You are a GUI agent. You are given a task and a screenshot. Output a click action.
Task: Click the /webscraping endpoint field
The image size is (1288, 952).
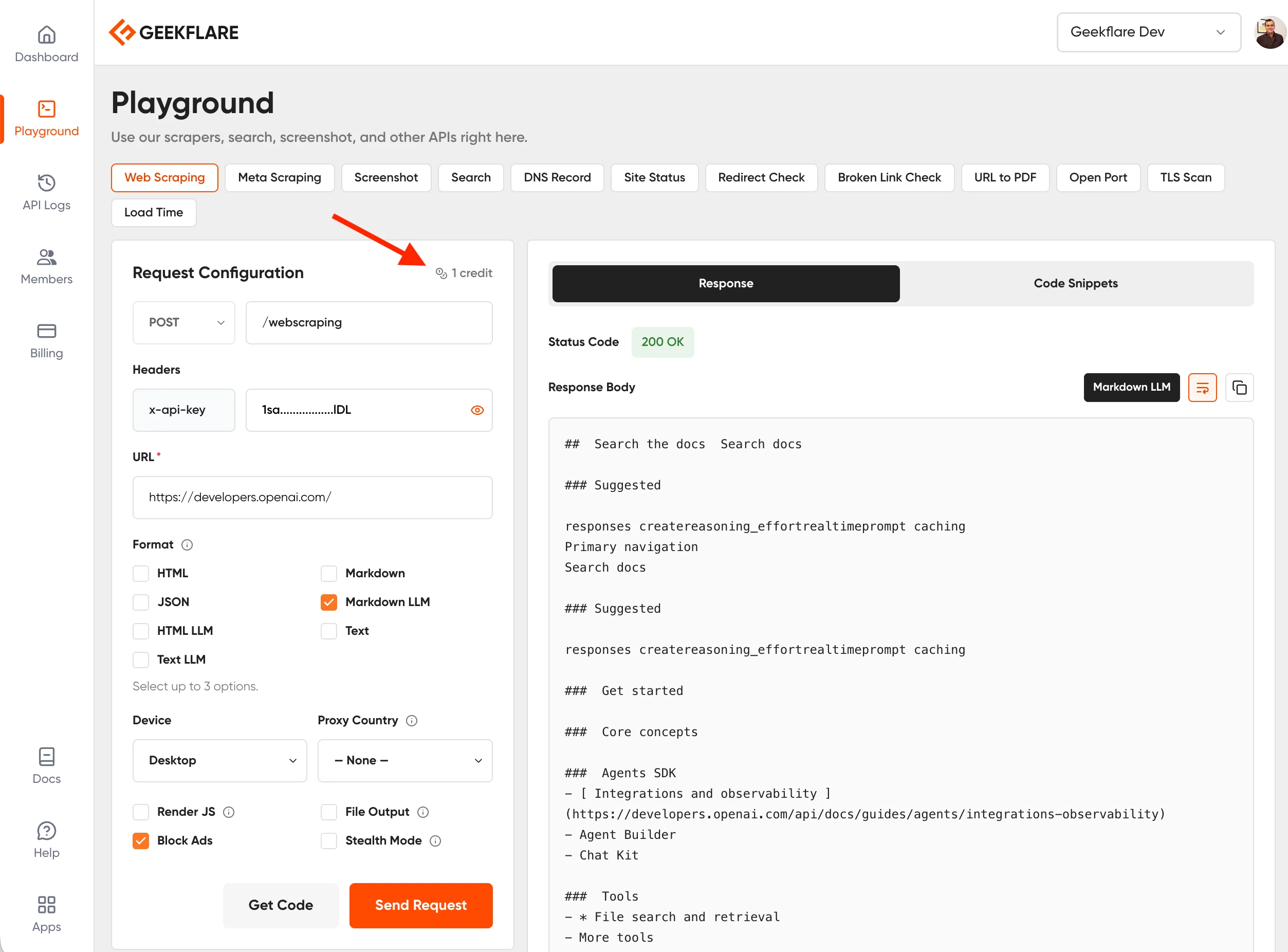[369, 323]
